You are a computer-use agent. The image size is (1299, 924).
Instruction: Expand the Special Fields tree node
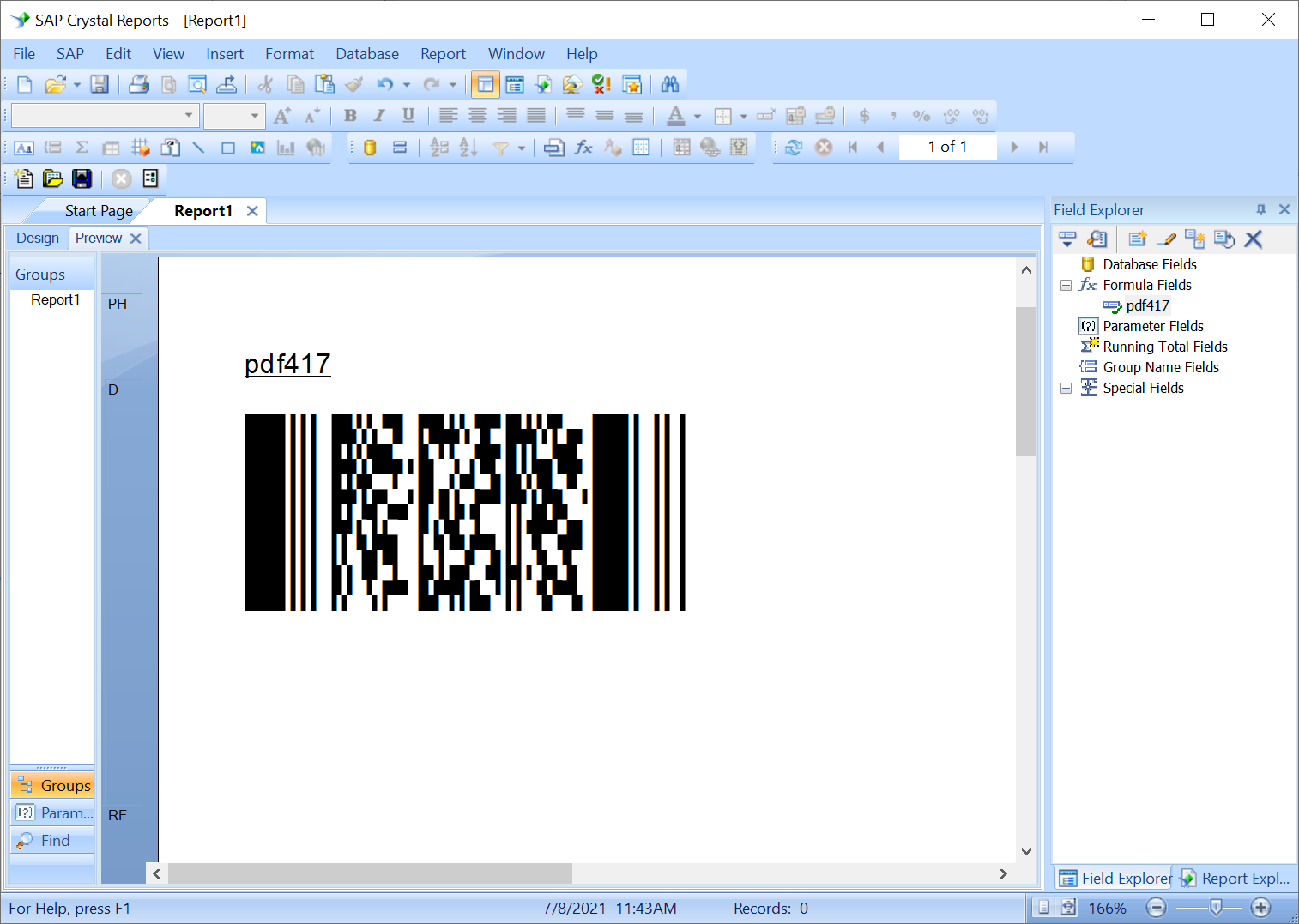click(1066, 388)
